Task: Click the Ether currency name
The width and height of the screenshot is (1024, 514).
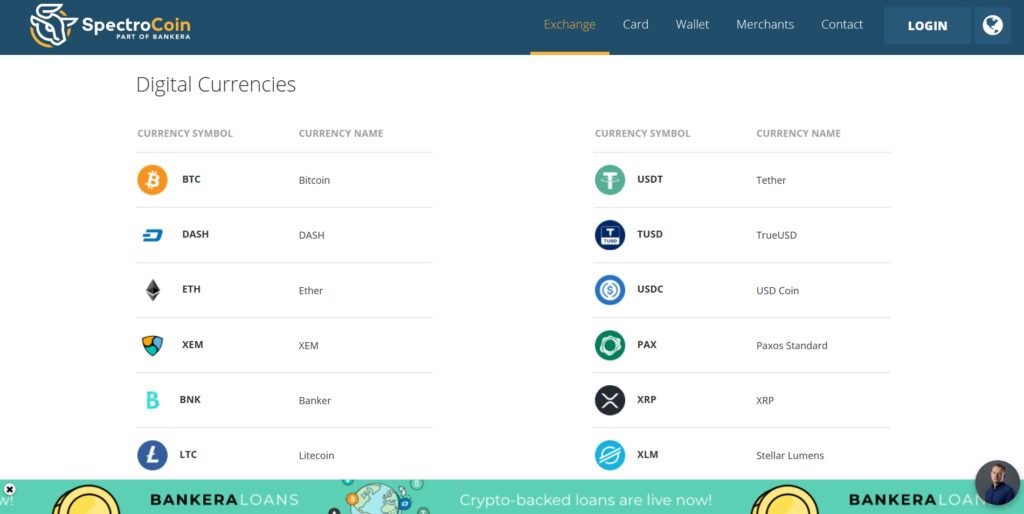Action: pos(311,291)
